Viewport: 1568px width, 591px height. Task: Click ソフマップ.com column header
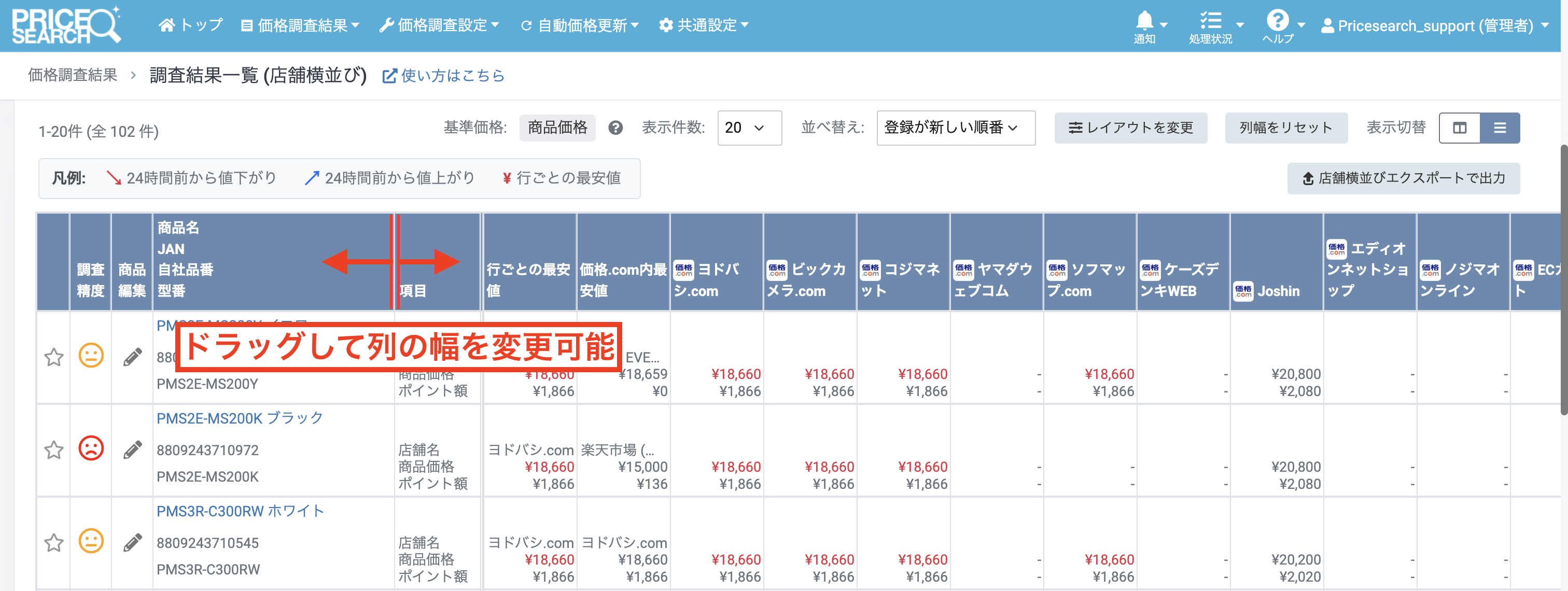pyautogui.click(x=1089, y=262)
